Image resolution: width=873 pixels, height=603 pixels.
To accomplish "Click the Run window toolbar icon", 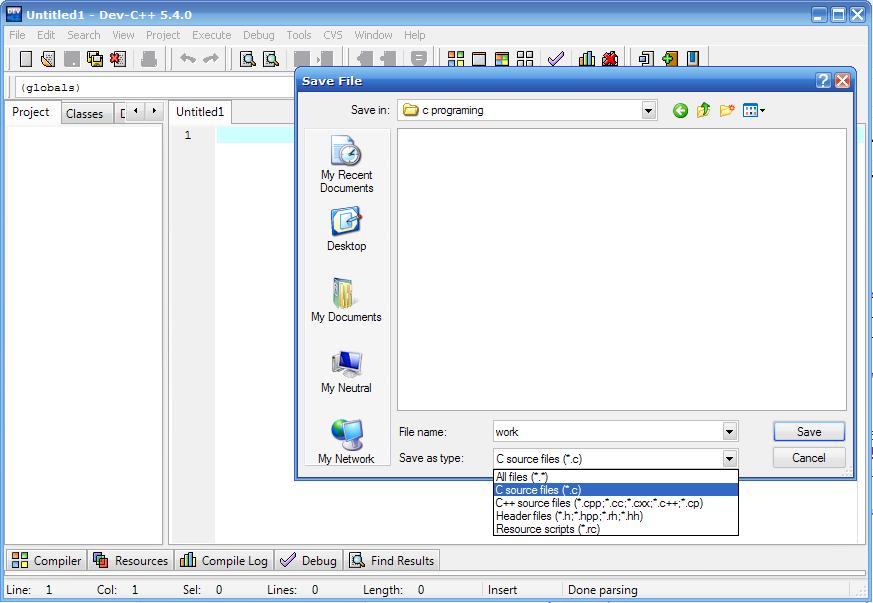I will [x=479, y=58].
